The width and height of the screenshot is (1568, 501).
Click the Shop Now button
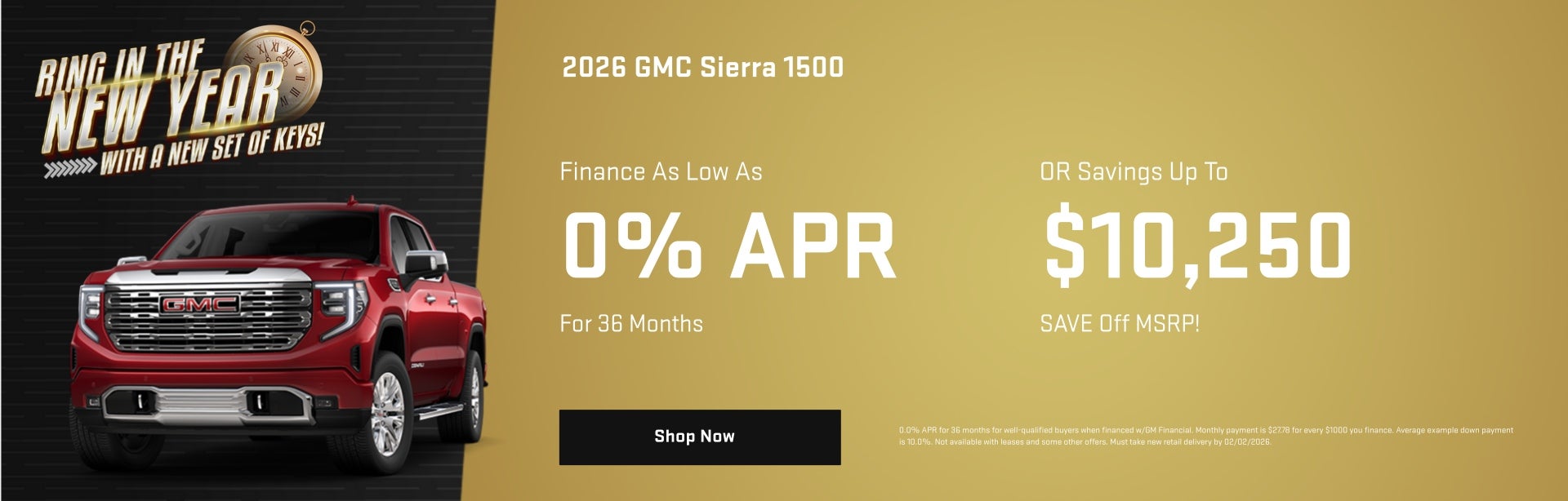tap(698, 437)
